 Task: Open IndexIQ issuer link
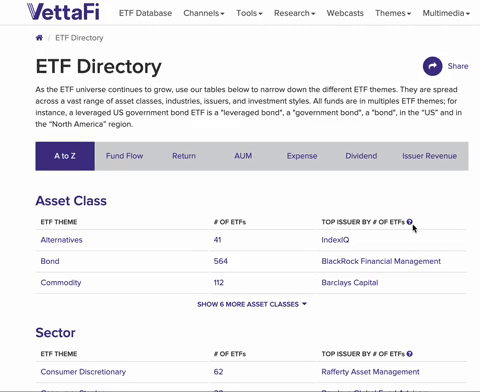[335, 240]
